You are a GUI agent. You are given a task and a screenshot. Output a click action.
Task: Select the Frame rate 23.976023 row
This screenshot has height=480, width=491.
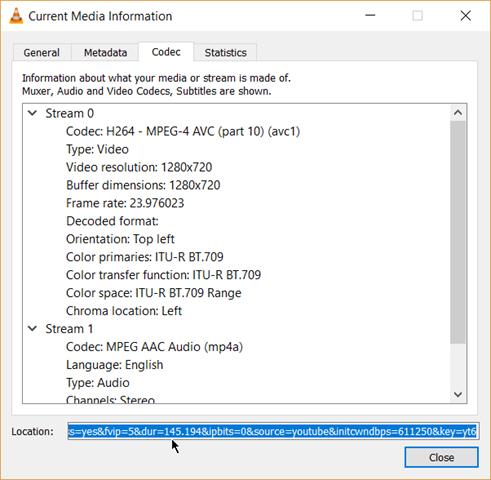click(125, 203)
